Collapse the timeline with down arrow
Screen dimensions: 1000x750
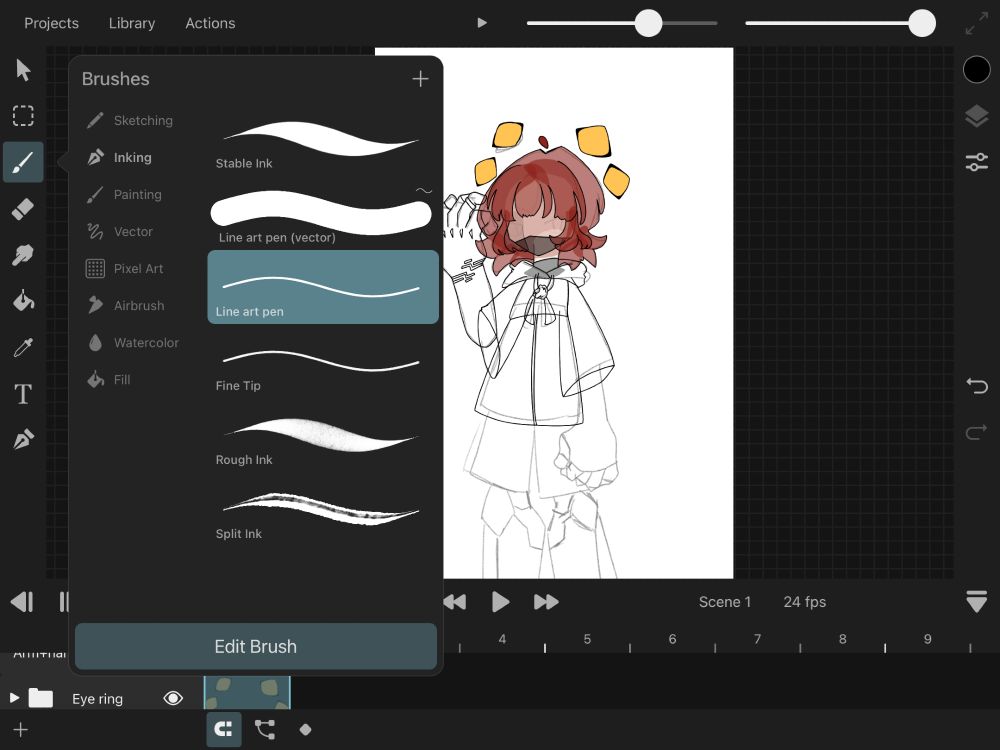pyautogui.click(x=976, y=602)
